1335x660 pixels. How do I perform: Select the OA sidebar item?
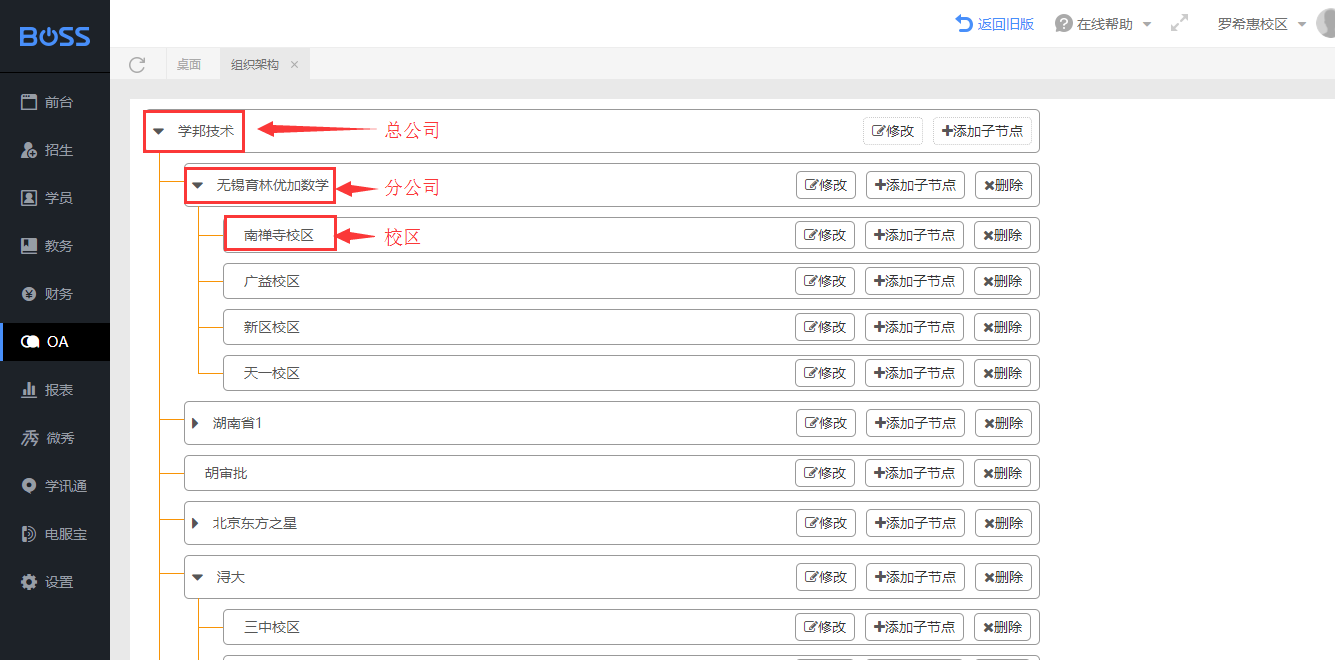[55, 342]
